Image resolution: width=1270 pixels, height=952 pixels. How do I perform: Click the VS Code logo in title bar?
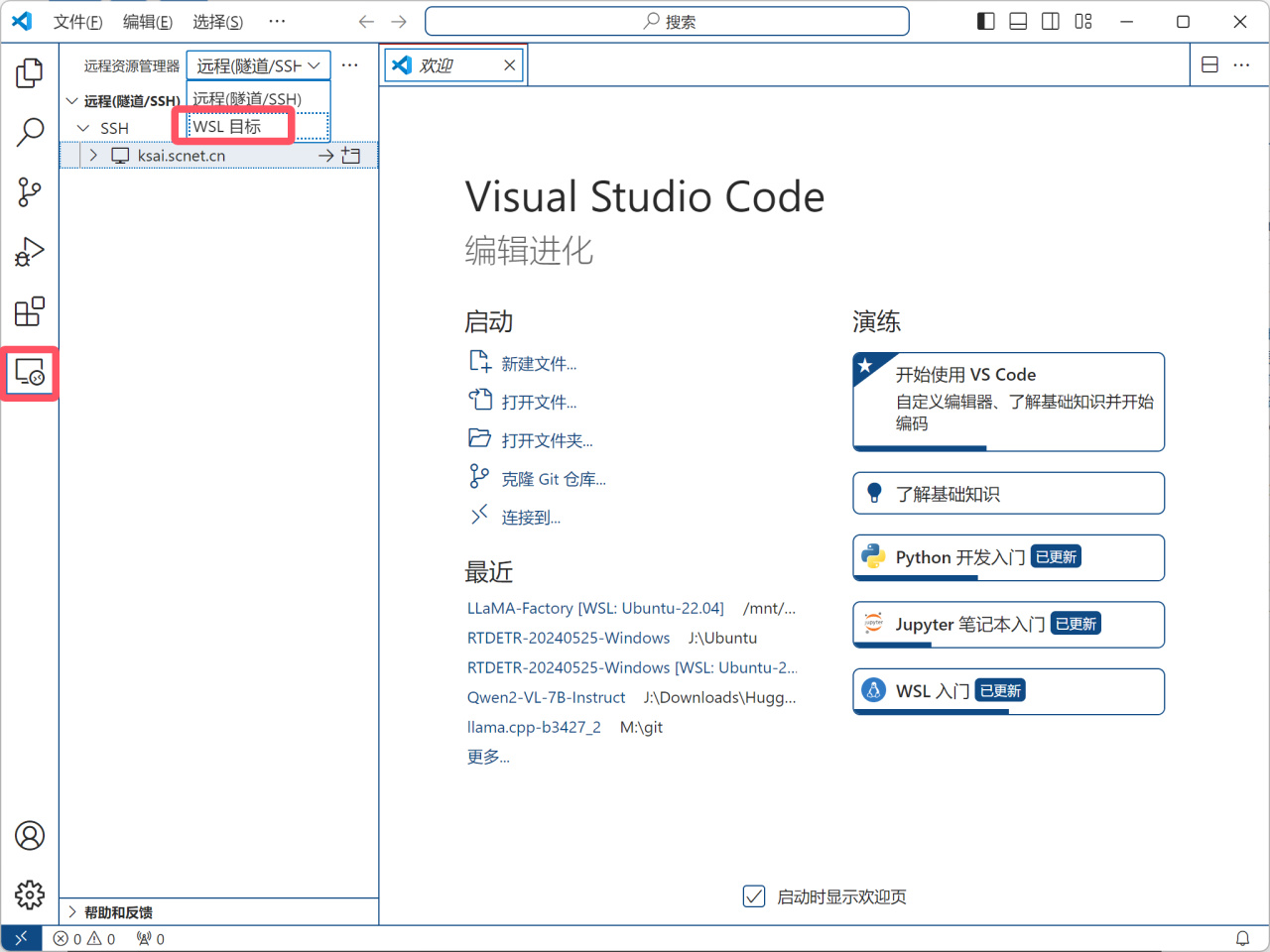point(22,22)
